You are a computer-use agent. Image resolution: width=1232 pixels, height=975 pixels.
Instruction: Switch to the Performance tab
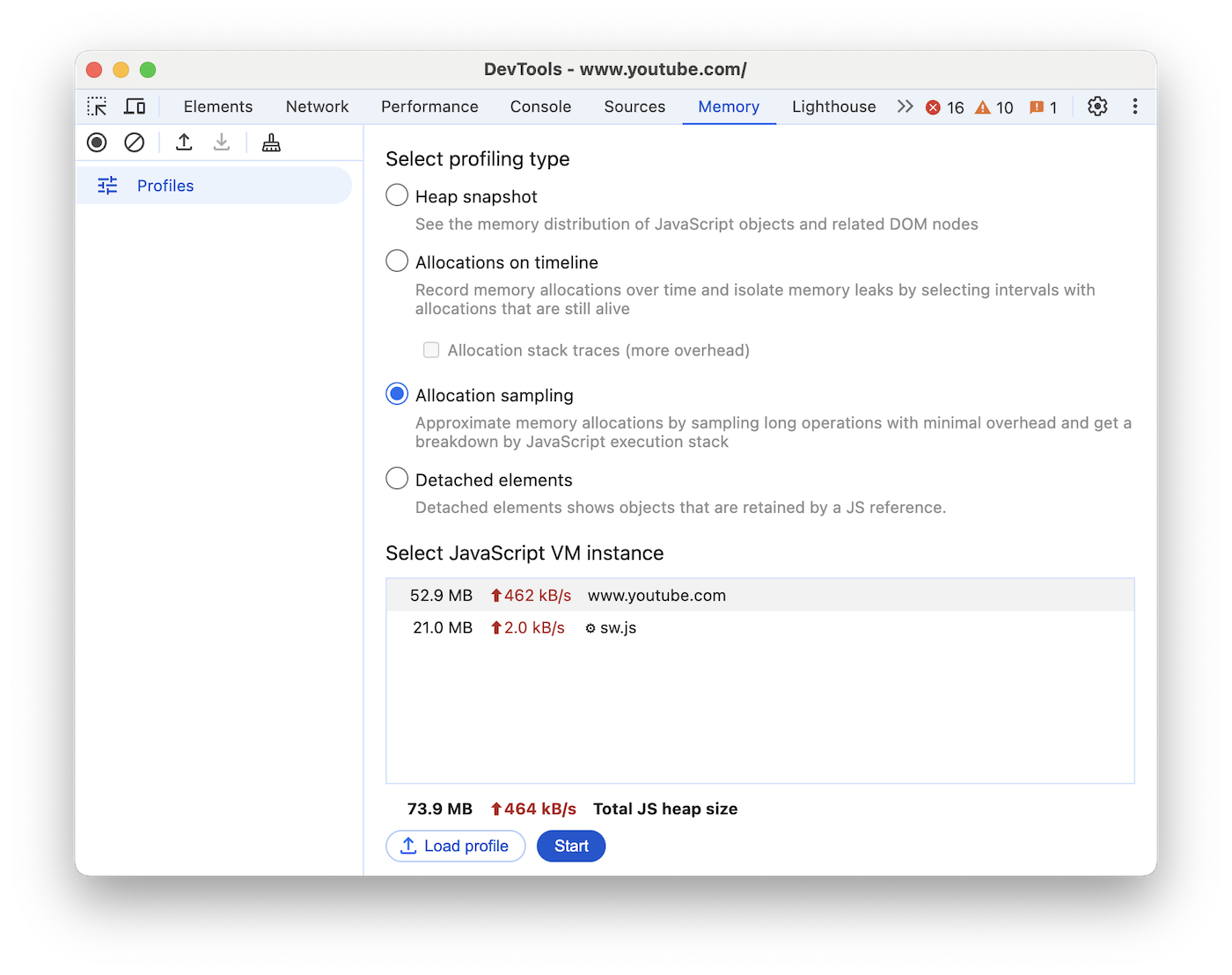429,106
